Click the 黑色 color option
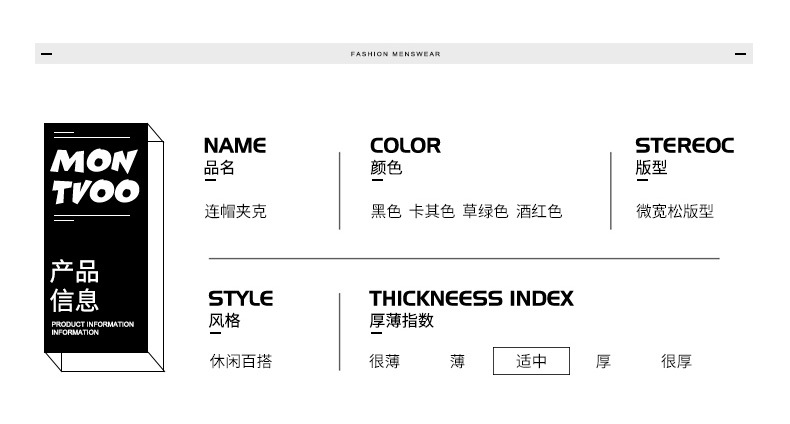Screen dimensions: 790x424 tap(386, 211)
